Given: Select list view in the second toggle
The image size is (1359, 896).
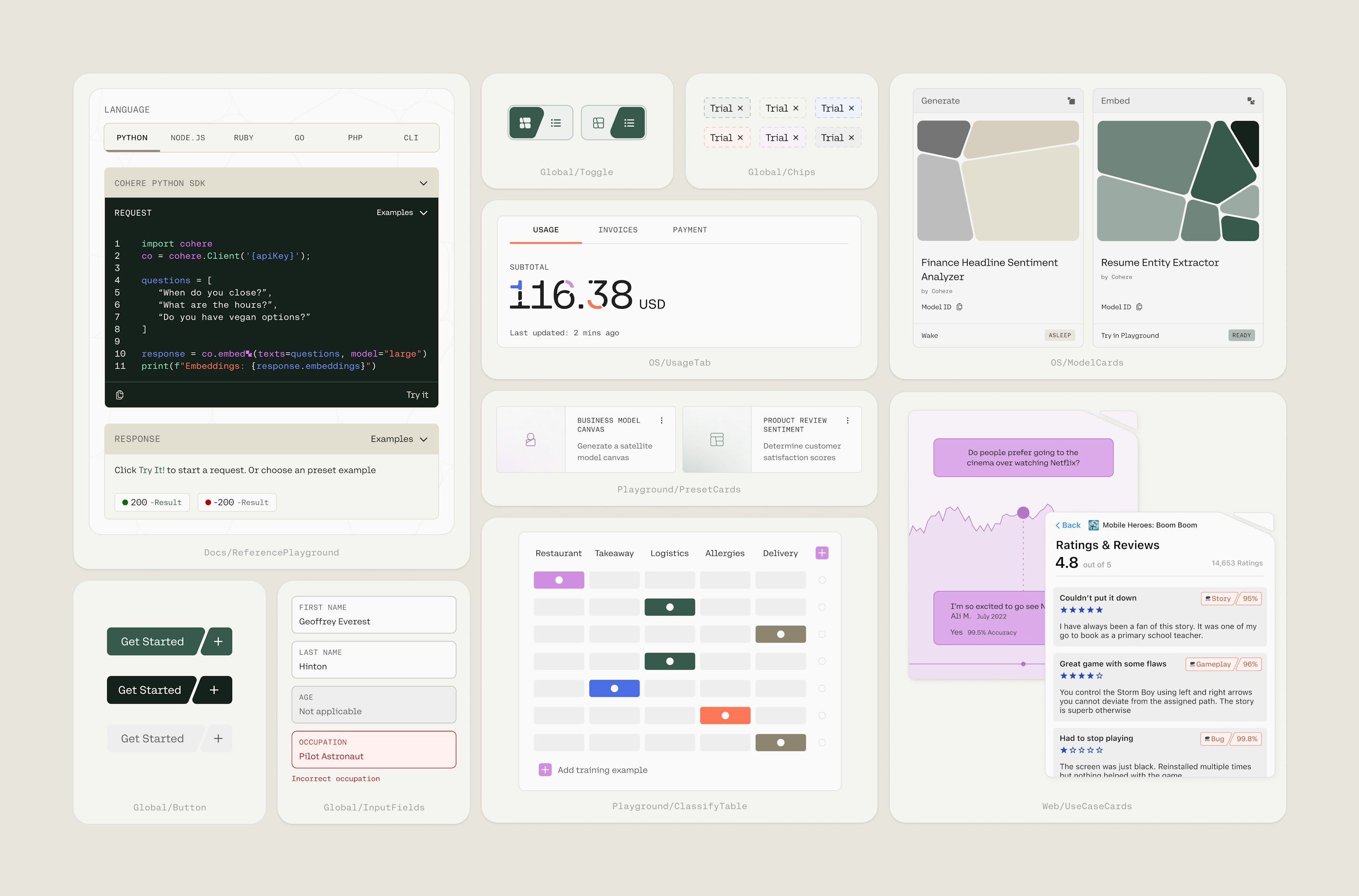Looking at the screenshot, I should click(628, 123).
